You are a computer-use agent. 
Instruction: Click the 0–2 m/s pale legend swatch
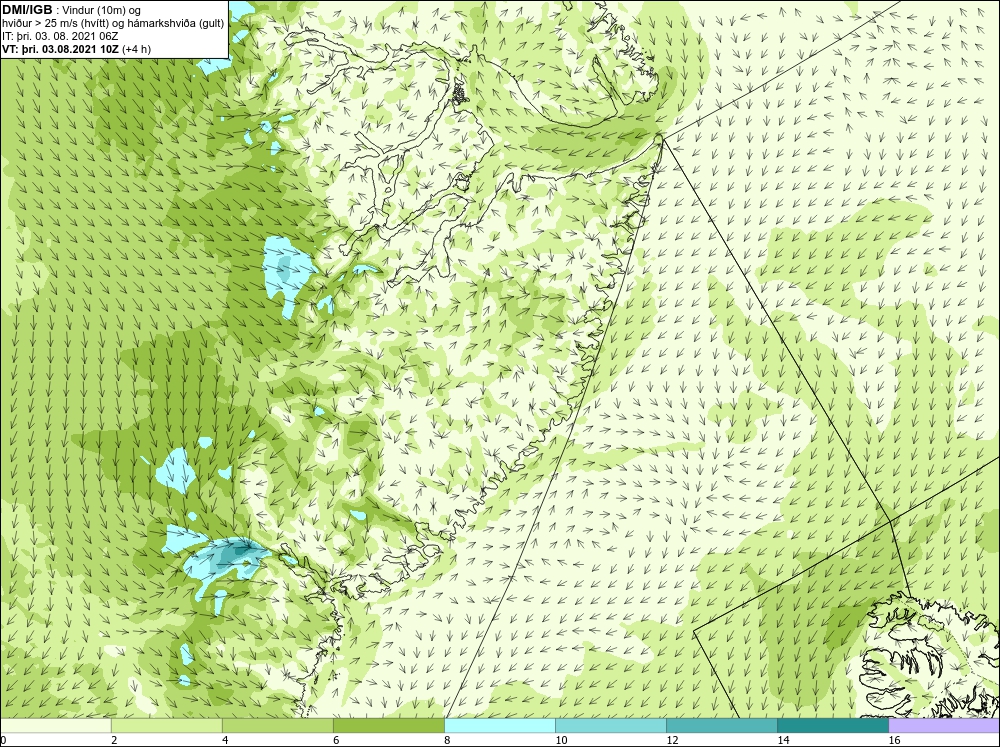click(56, 726)
